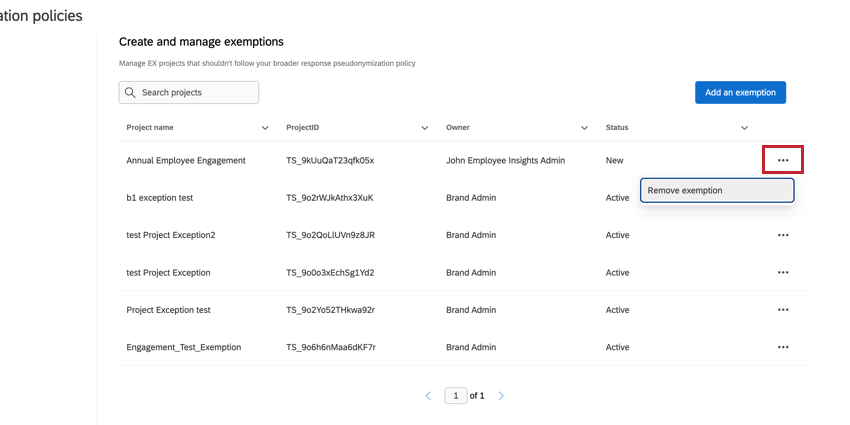Open options menu for test Project Exception2
This screenshot has height=425, width=850.
click(783, 235)
